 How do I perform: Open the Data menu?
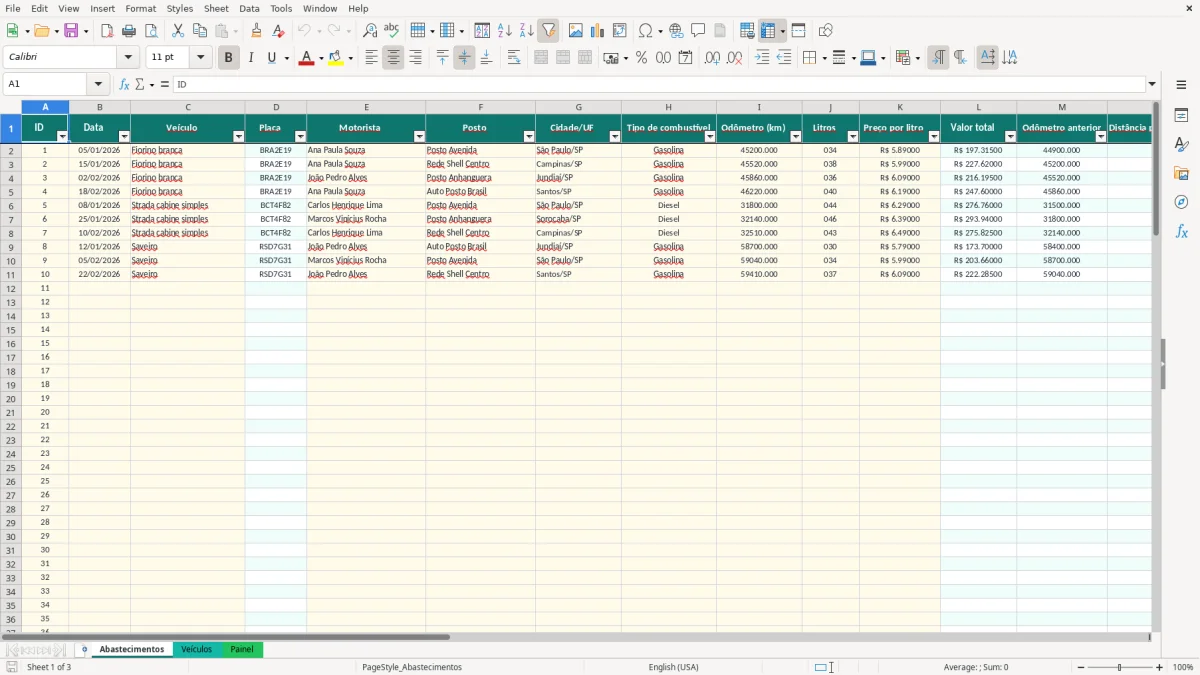click(x=249, y=8)
